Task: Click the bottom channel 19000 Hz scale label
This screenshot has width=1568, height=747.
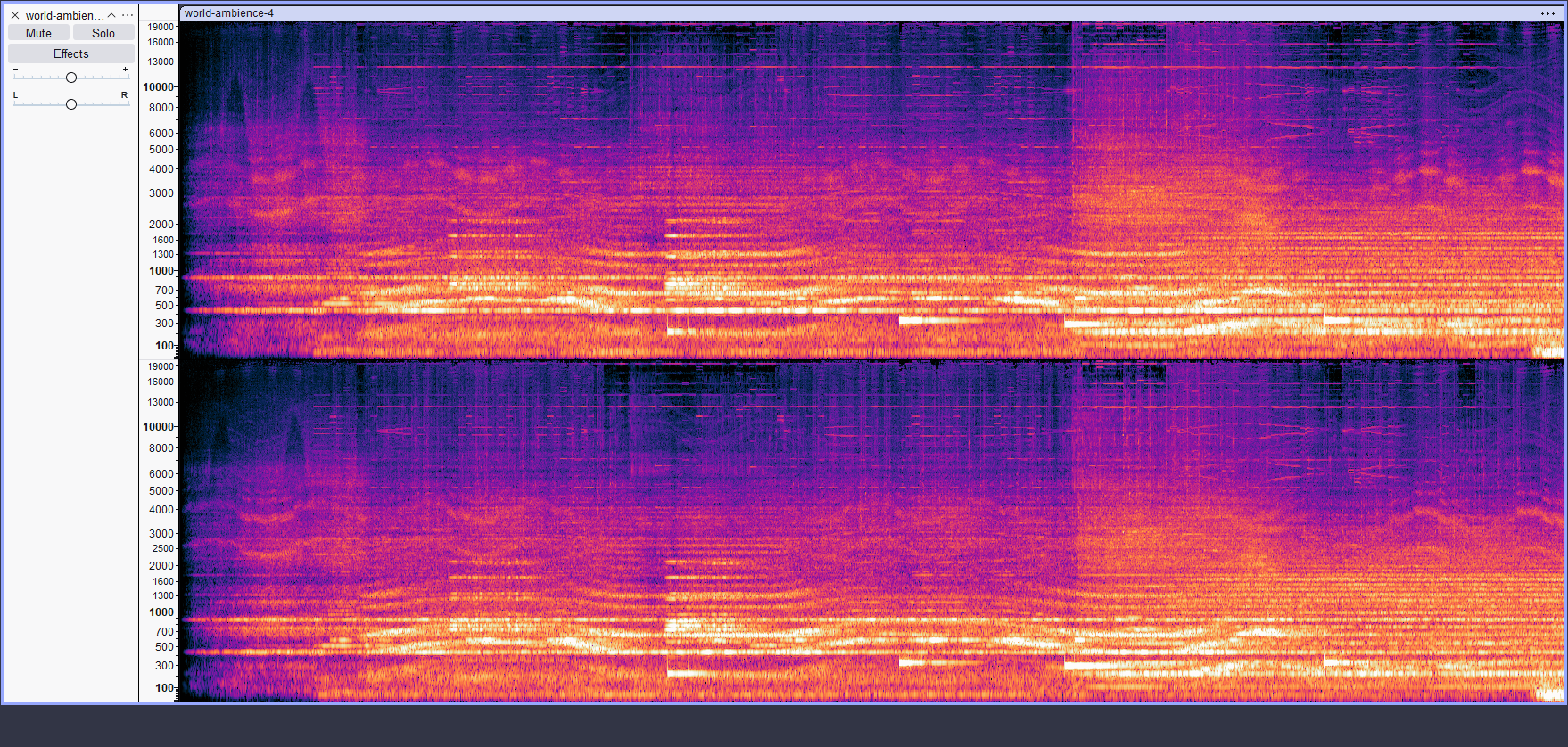Action: (161, 366)
